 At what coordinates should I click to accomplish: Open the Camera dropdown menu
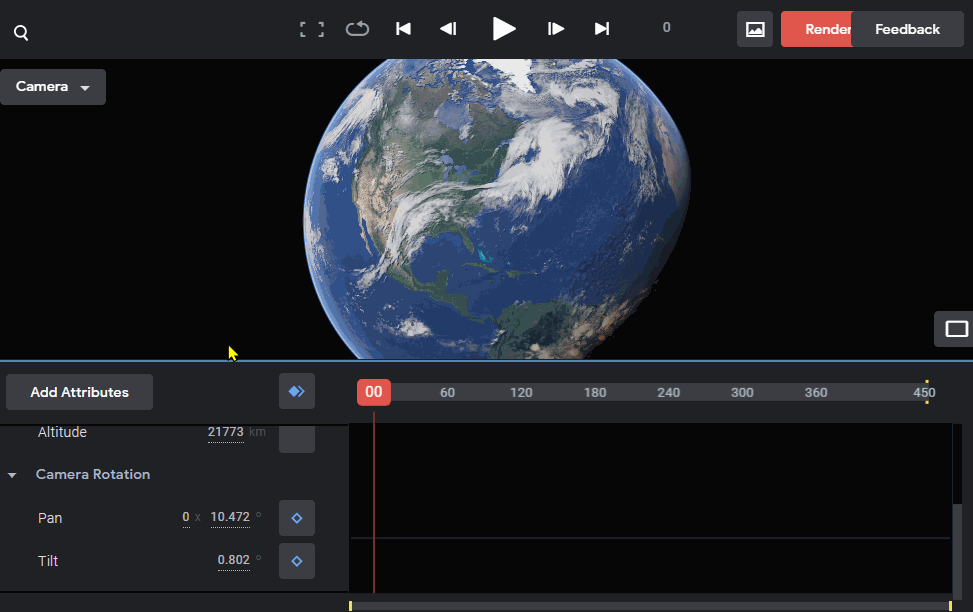pyautogui.click(x=53, y=87)
